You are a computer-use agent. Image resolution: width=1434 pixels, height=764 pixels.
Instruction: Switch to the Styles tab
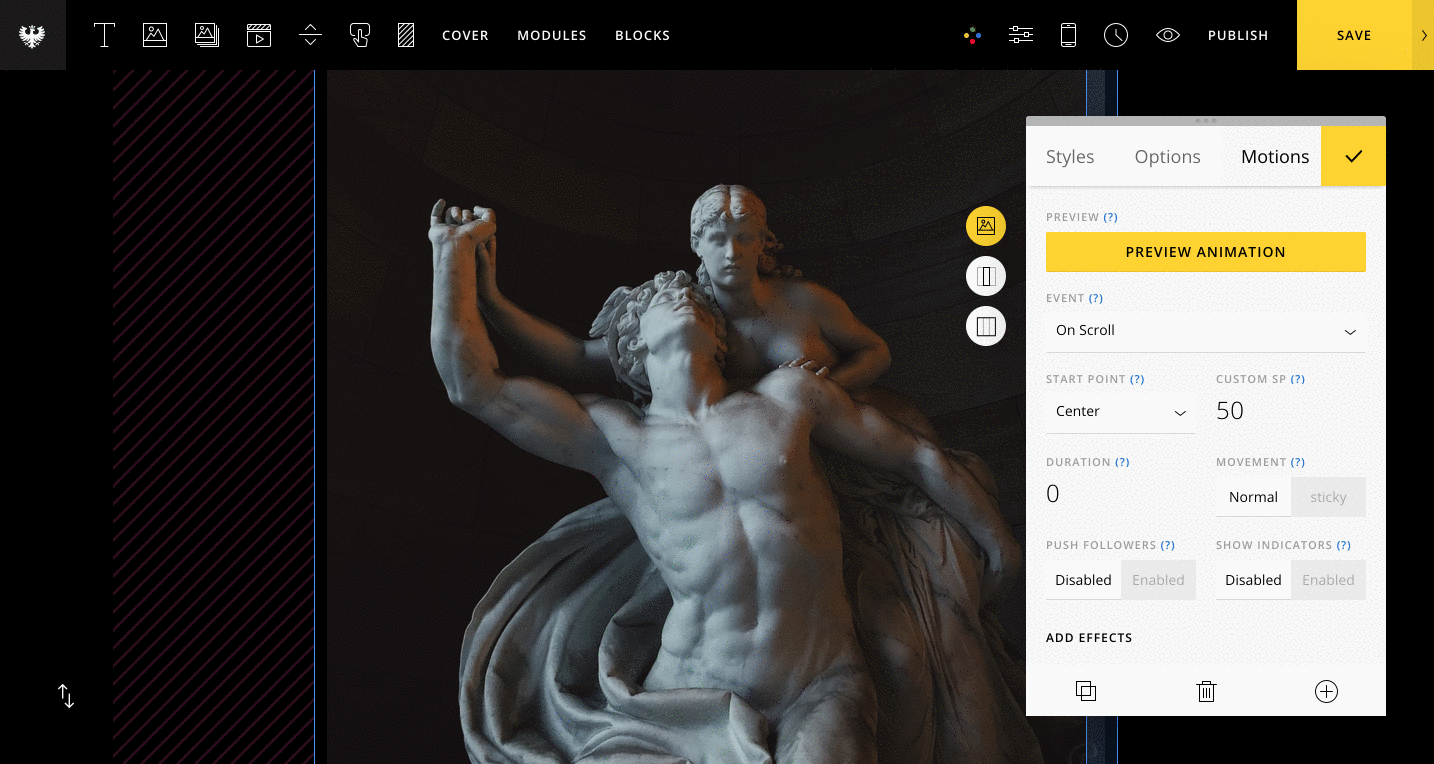(x=1070, y=157)
